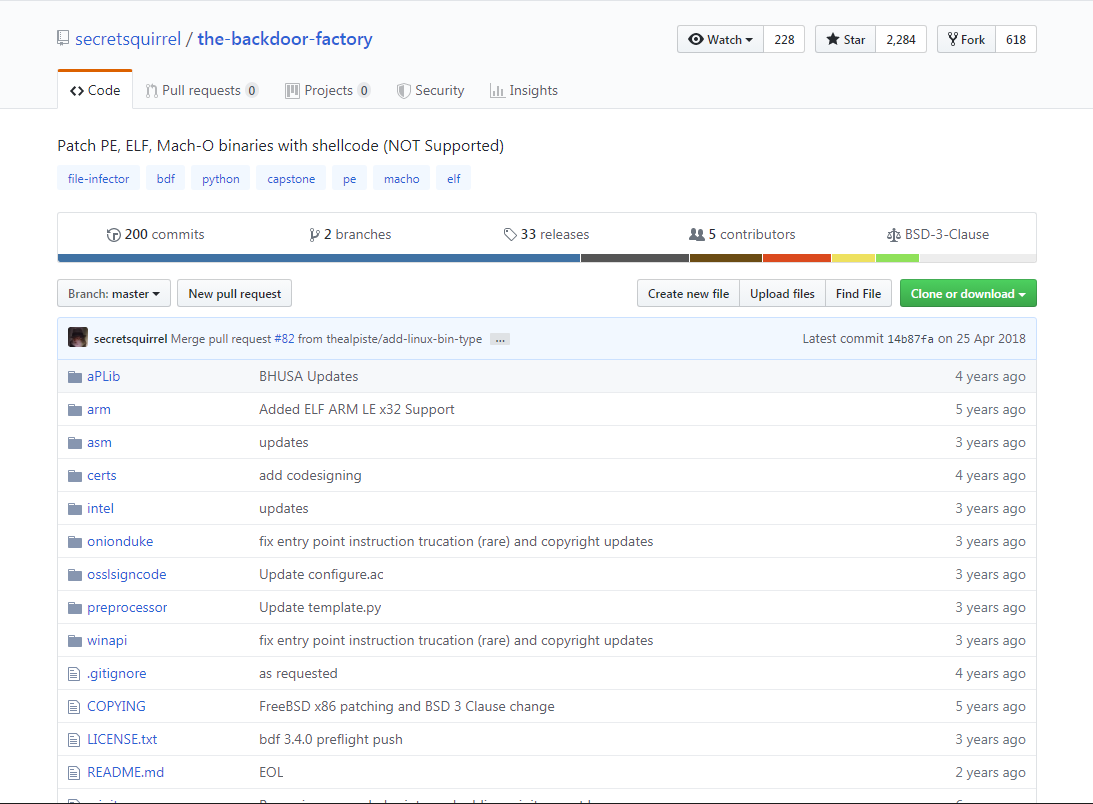Open the secretsquirrel owner link
Viewport: 1093px width, 804px height.
[128, 39]
